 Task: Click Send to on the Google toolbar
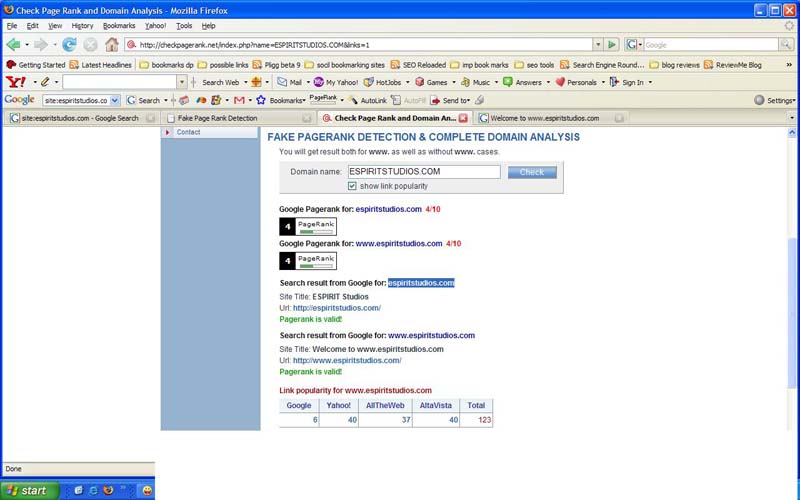point(450,101)
